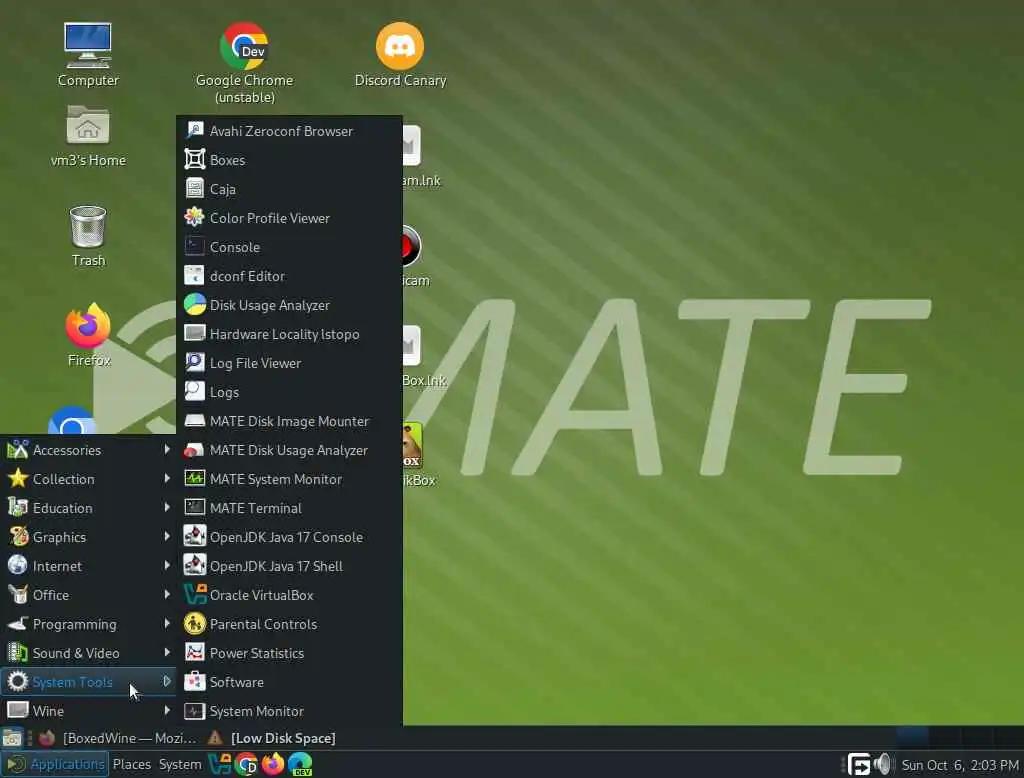Screen dimensions: 1024x778
Task: Open the Office category label
Action: 51,594
